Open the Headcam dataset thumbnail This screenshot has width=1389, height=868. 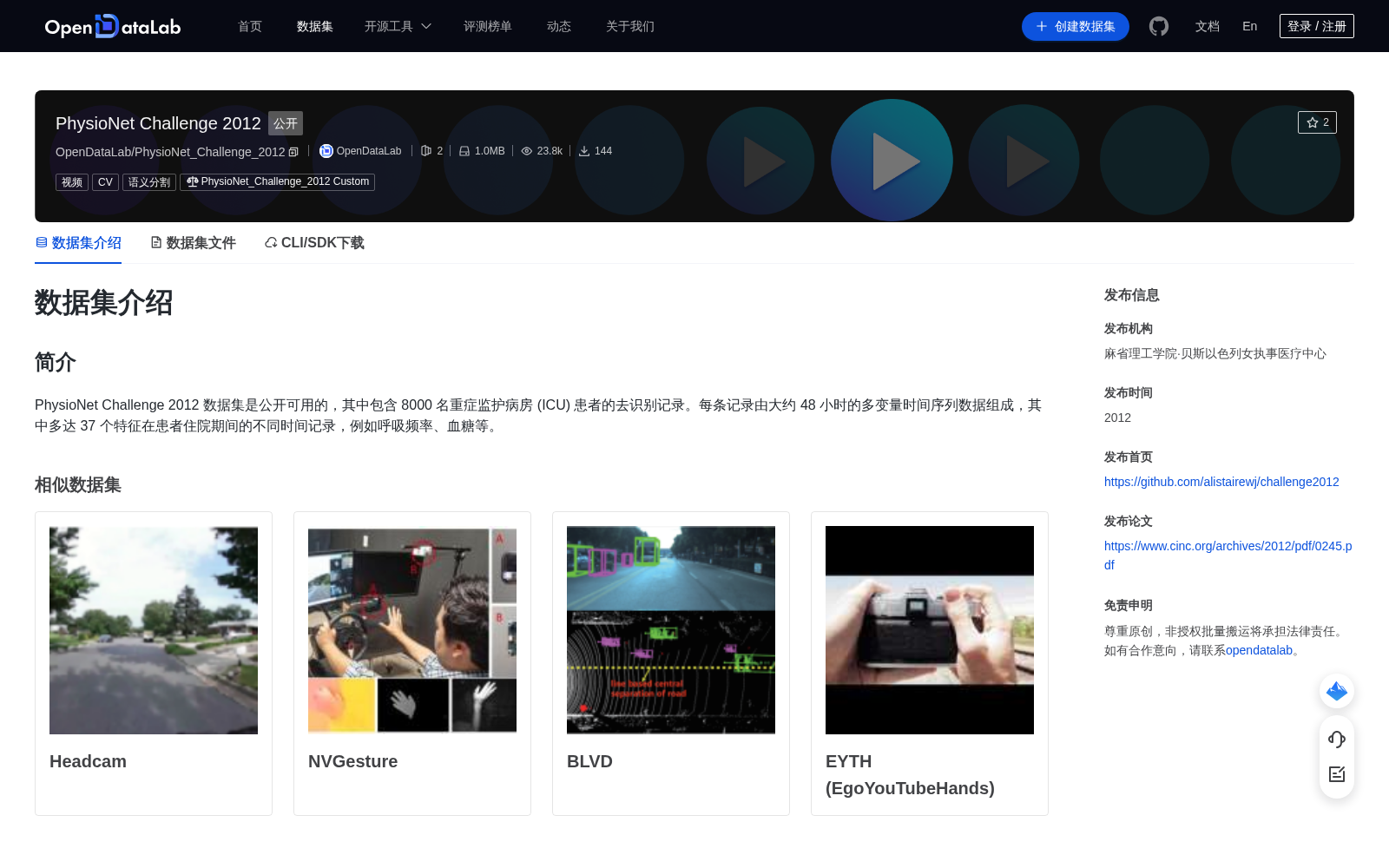(154, 630)
